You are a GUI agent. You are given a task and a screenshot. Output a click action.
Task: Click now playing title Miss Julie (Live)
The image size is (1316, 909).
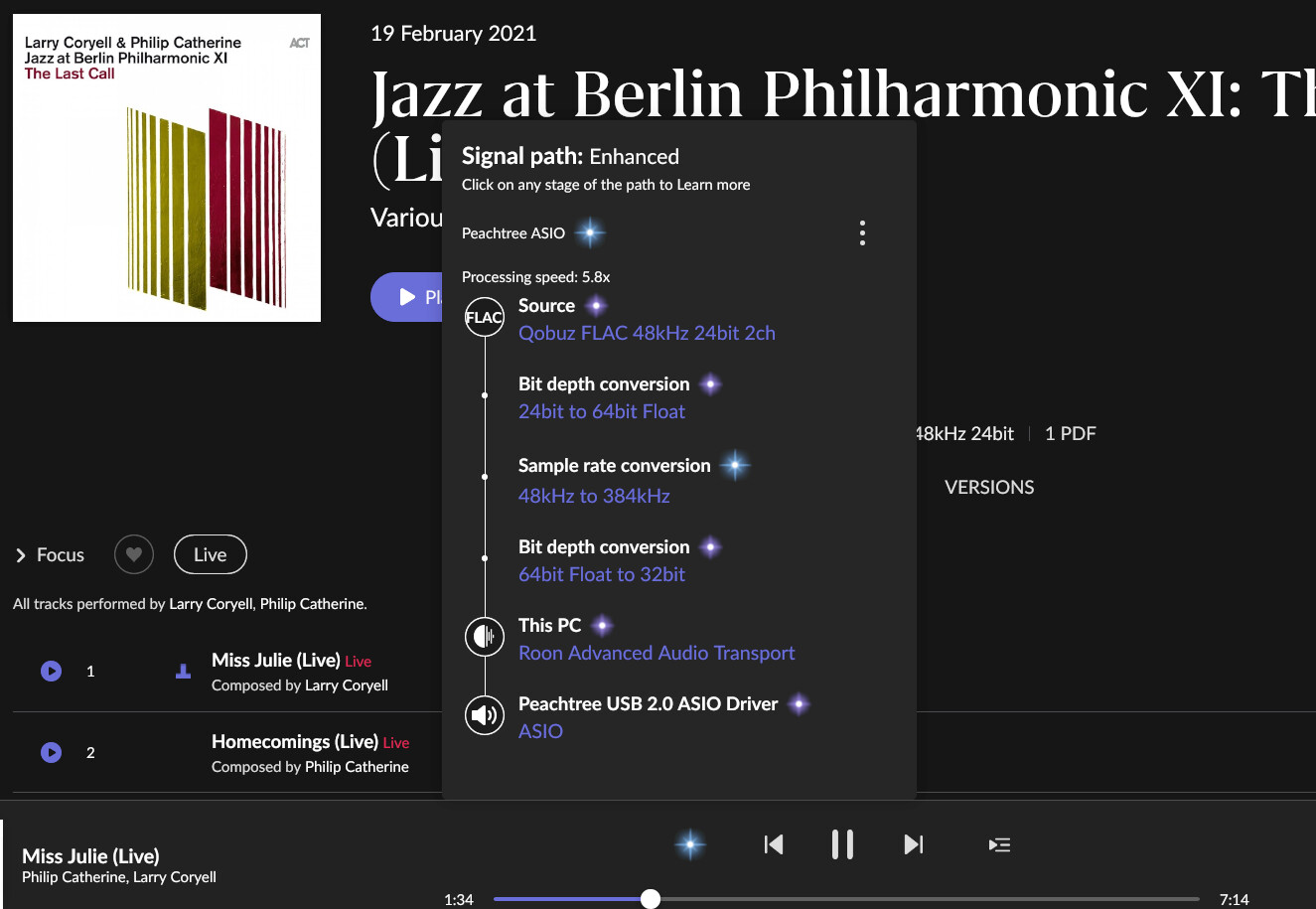point(90,856)
